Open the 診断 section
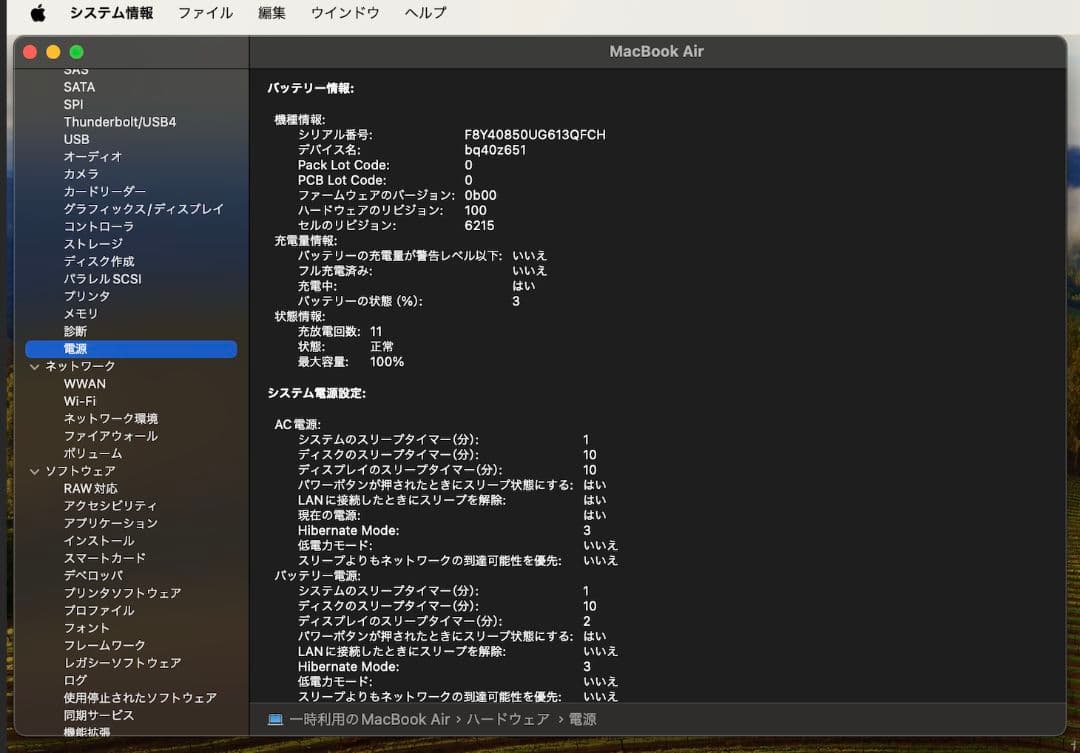 pyautogui.click(x=75, y=330)
